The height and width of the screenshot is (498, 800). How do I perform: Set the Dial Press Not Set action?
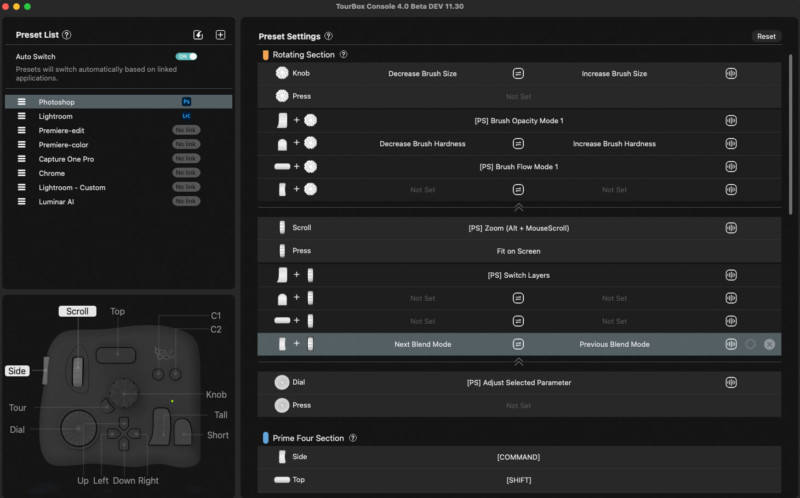pyautogui.click(x=518, y=406)
